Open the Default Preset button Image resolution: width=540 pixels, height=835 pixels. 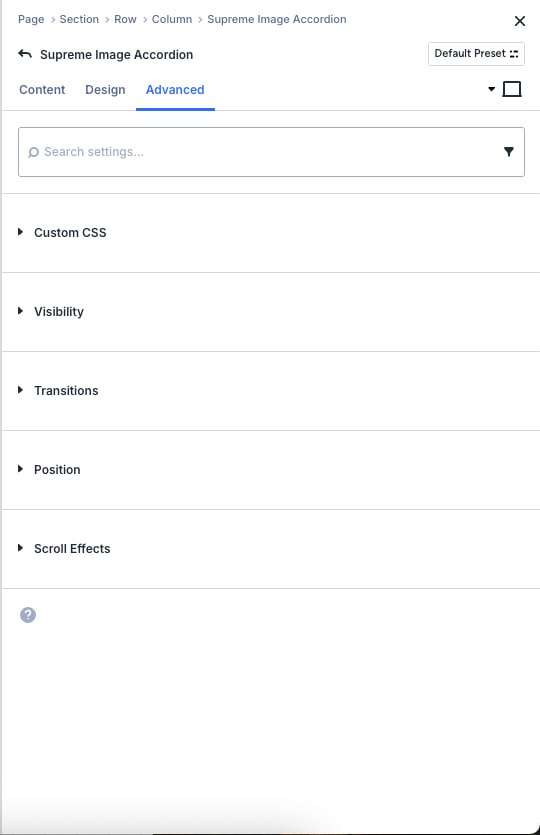[x=476, y=54]
